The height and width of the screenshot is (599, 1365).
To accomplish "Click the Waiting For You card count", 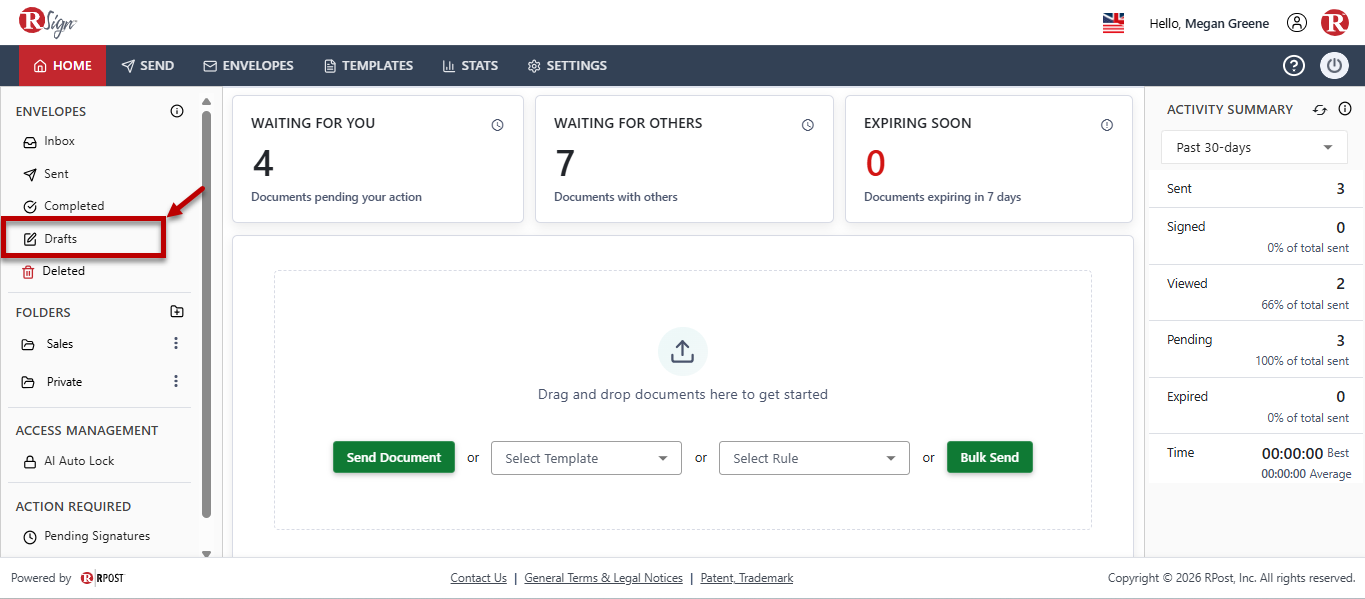I will (x=263, y=163).
